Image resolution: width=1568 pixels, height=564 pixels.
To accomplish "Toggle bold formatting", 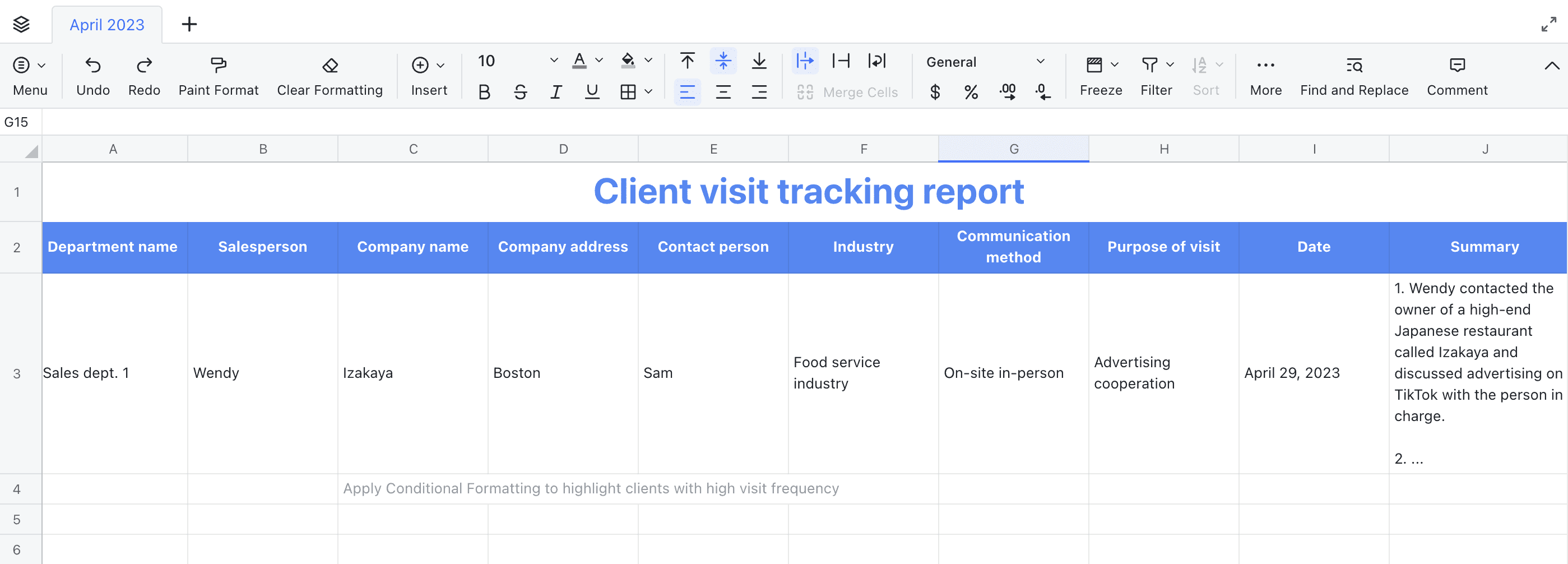I will click(x=484, y=92).
